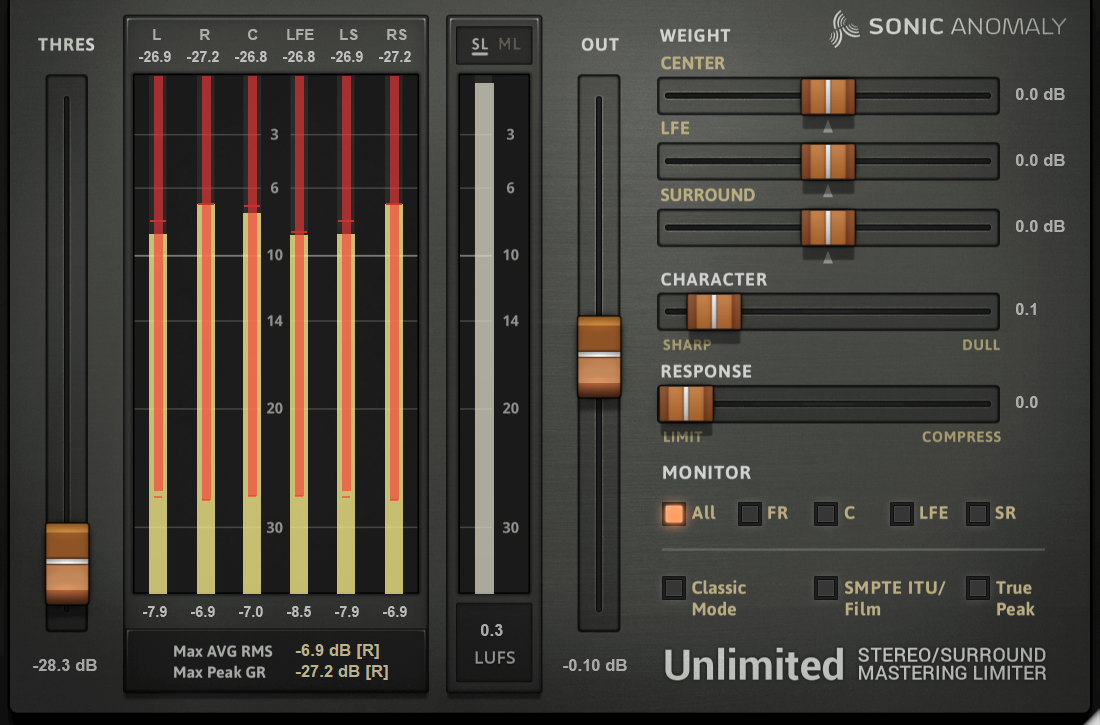Screen dimensions: 1100x725
Task: Enable the All monitor option
Action: coord(673,514)
